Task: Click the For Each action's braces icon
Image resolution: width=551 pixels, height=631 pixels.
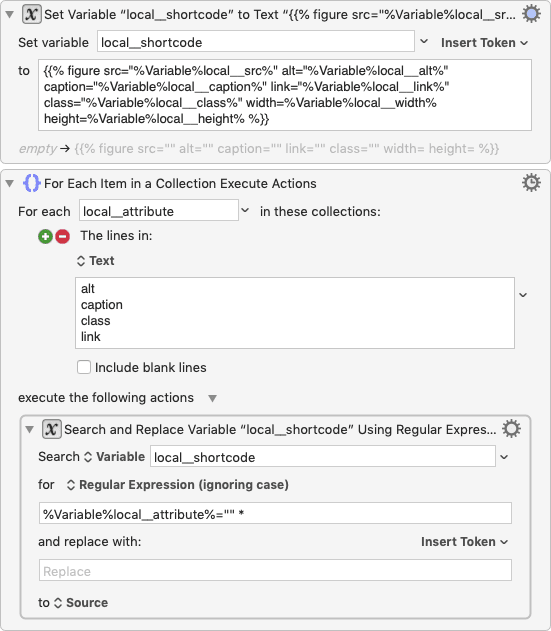Action: (x=31, y=184)
